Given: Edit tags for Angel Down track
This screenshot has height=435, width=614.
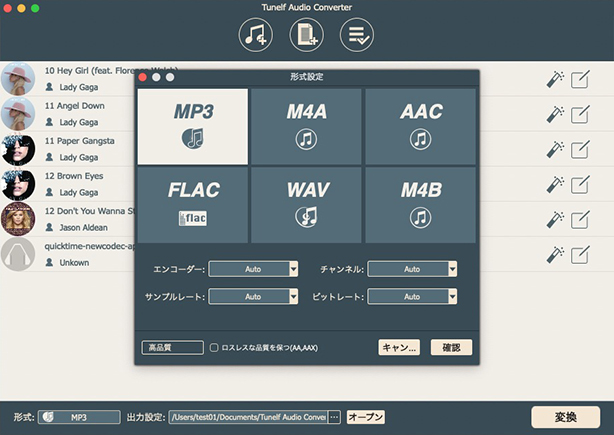Looking at the screenshot, I should point(580,114).
